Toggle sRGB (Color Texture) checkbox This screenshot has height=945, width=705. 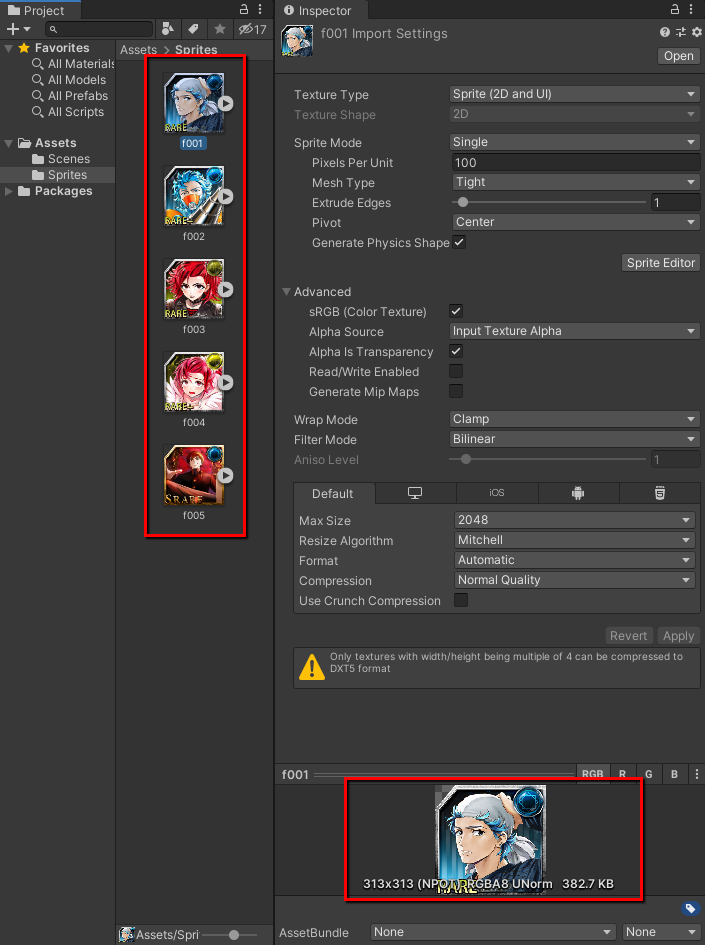click(456, 312)
